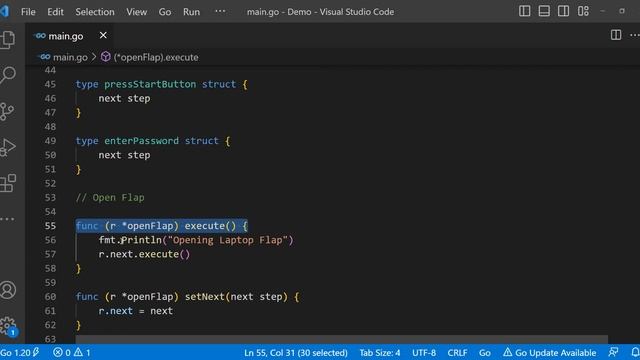This screenshot has height=360, width=640.
Task: Click Ln 55, Col 31 position indicator
Action: click(296, 353)
